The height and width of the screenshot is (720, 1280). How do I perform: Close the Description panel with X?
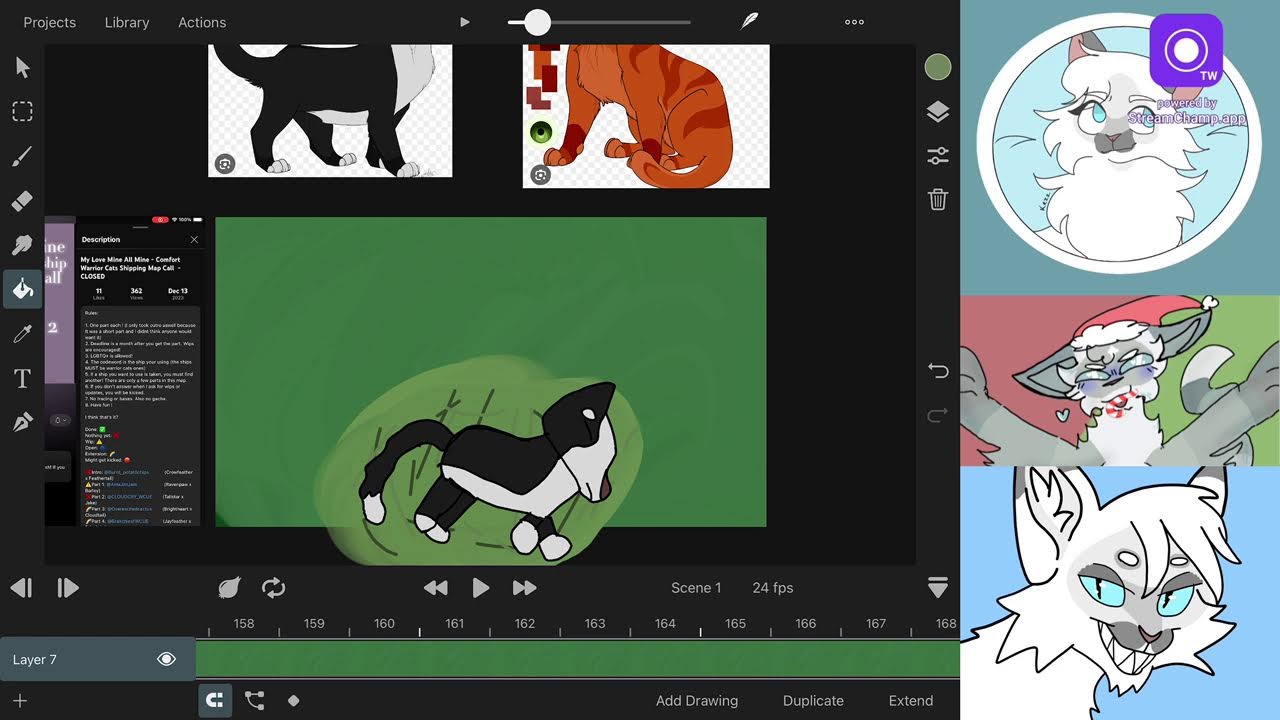click(194, 240)
